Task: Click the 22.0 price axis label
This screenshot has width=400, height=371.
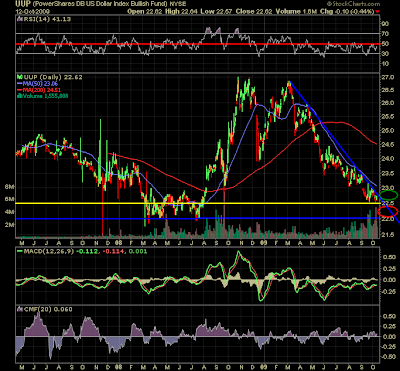Action: pos(387,220)
